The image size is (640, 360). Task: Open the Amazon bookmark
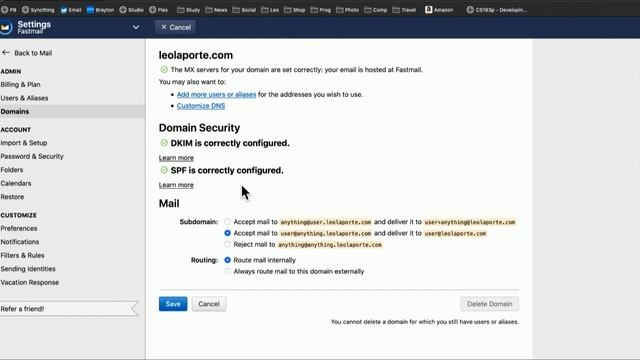coord(439,10)
